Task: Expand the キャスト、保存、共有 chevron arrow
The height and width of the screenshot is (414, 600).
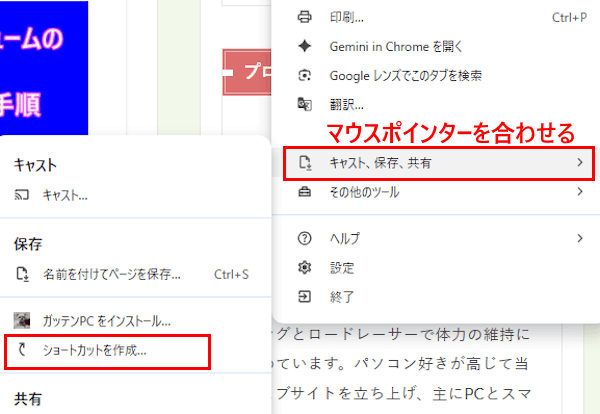Action: [x=580, y=163]
